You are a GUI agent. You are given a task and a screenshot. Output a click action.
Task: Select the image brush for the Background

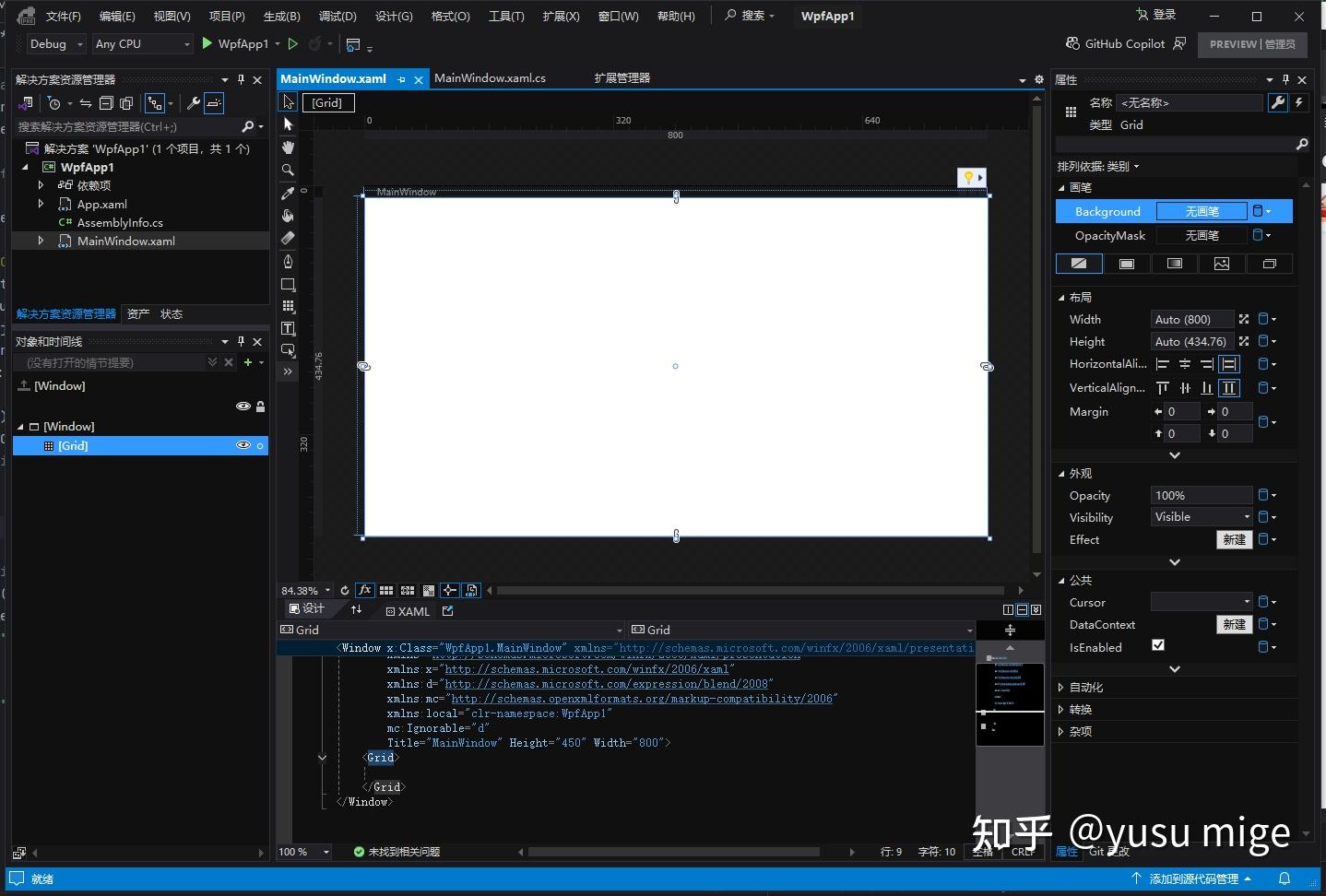pos(1222,264)
